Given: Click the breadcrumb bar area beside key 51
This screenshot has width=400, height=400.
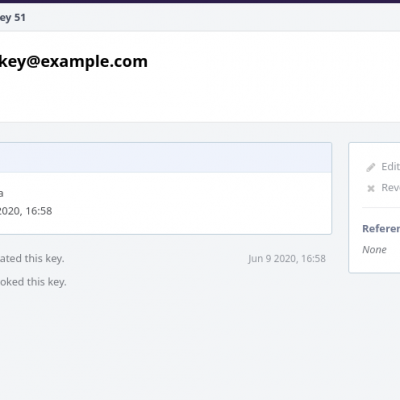Looking at the screenshot, I should coord(213,17).
